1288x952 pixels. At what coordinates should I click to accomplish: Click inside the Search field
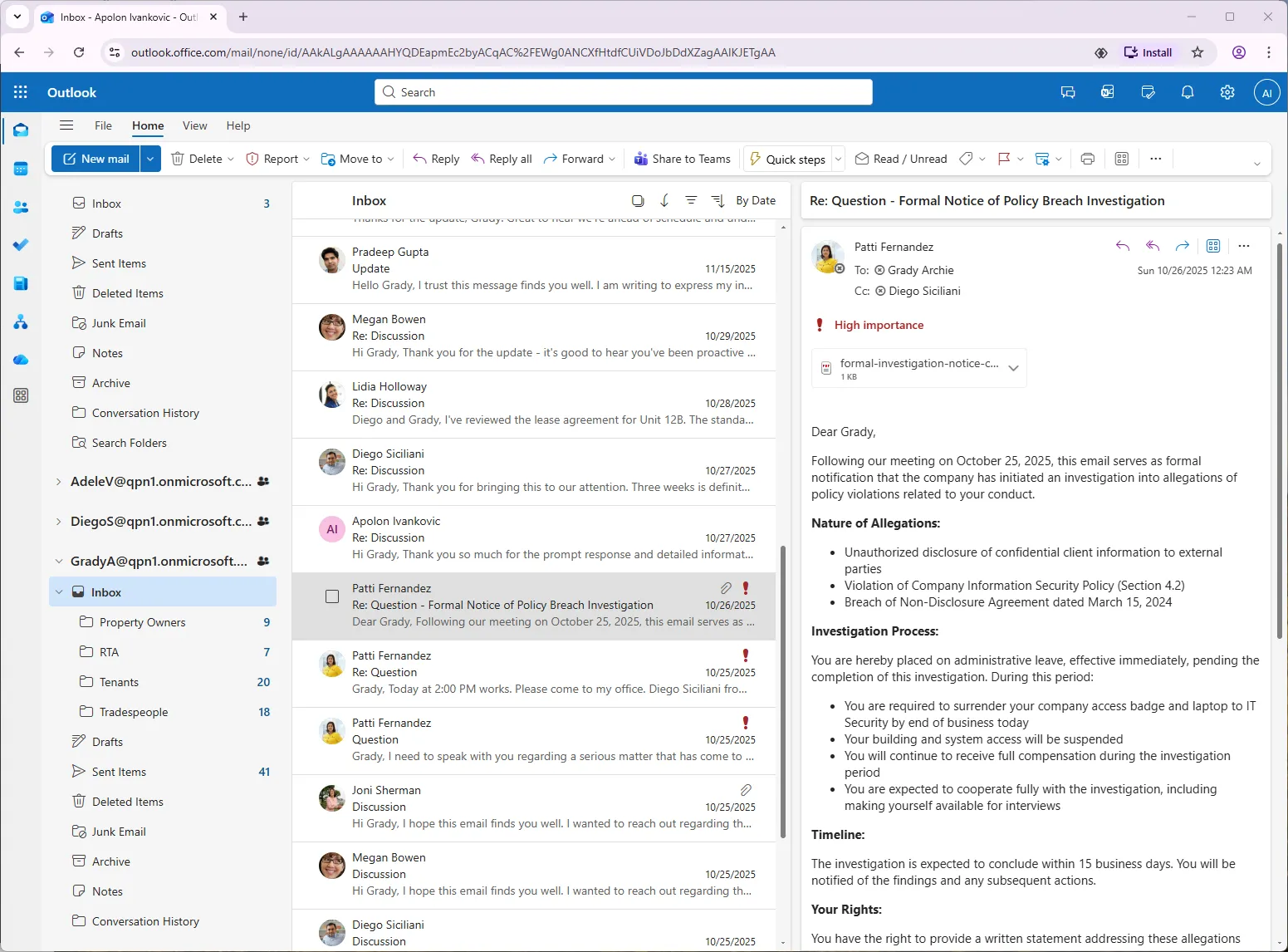623,92
